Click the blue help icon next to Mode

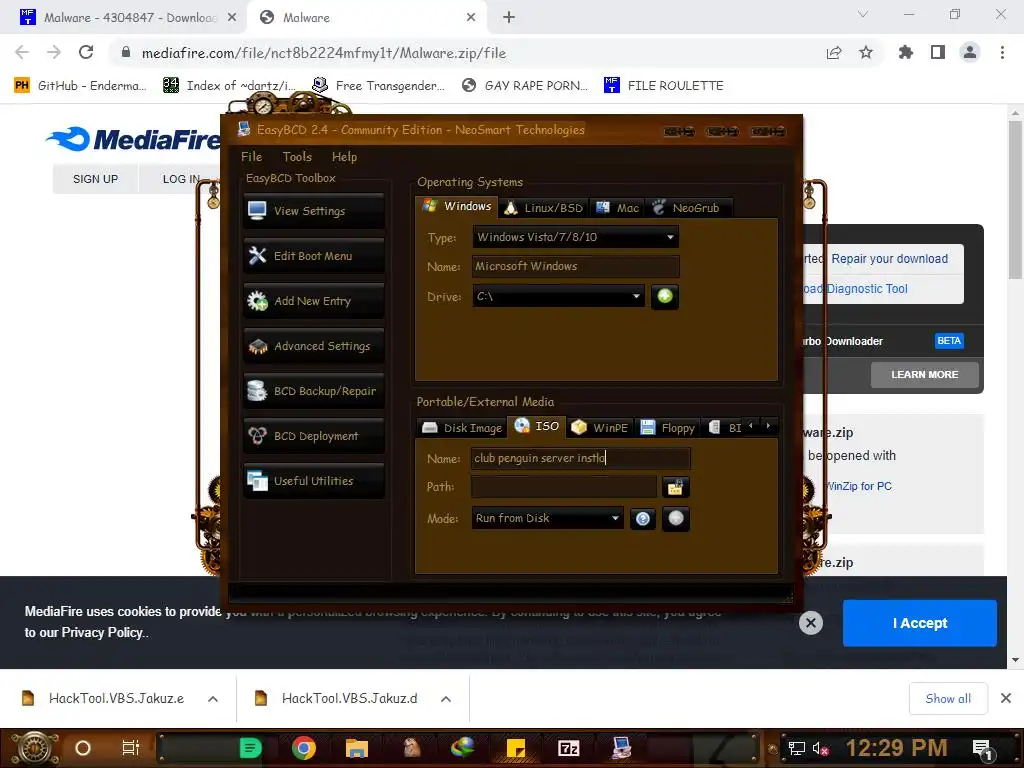[x=643, y=519]
